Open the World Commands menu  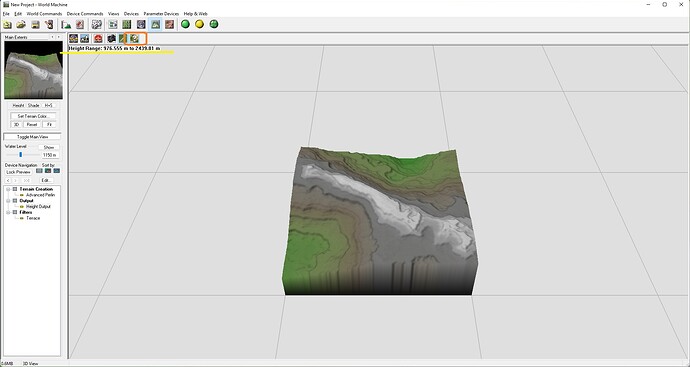pyautogui.click(x=44, y=14)
